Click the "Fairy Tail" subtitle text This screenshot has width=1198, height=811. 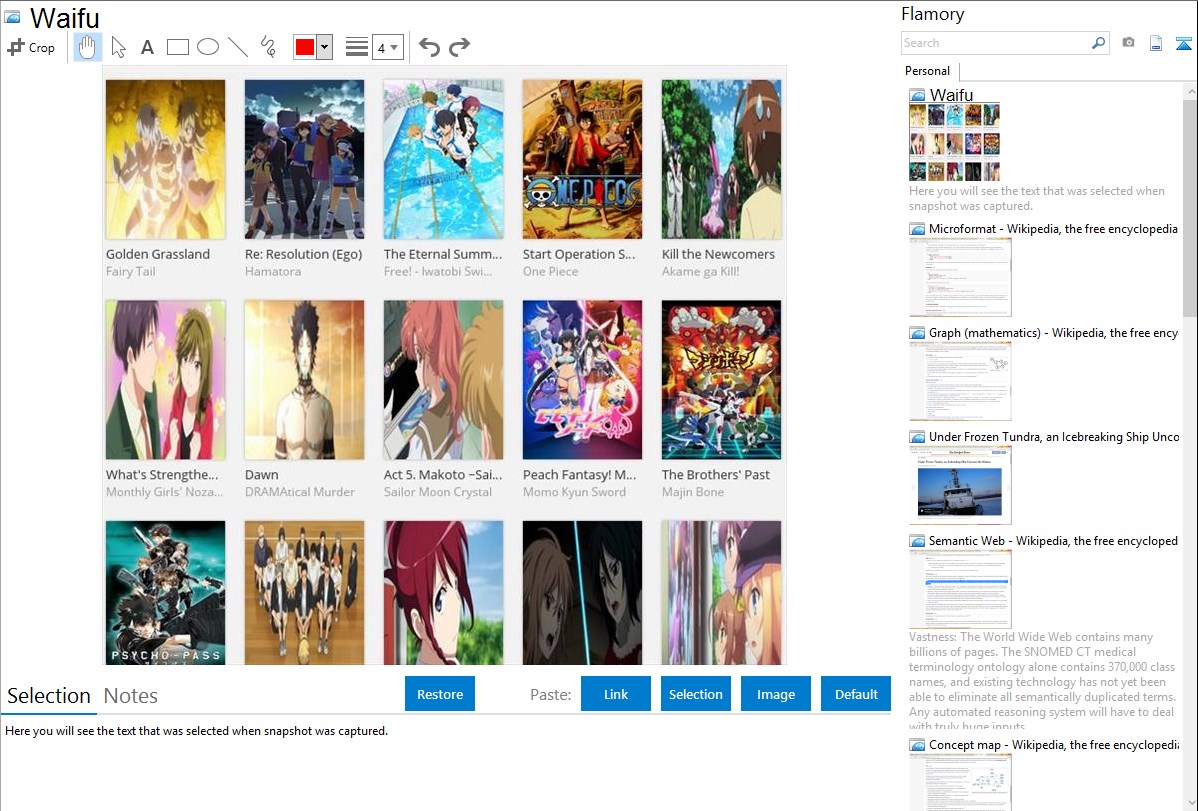(131, 271)
